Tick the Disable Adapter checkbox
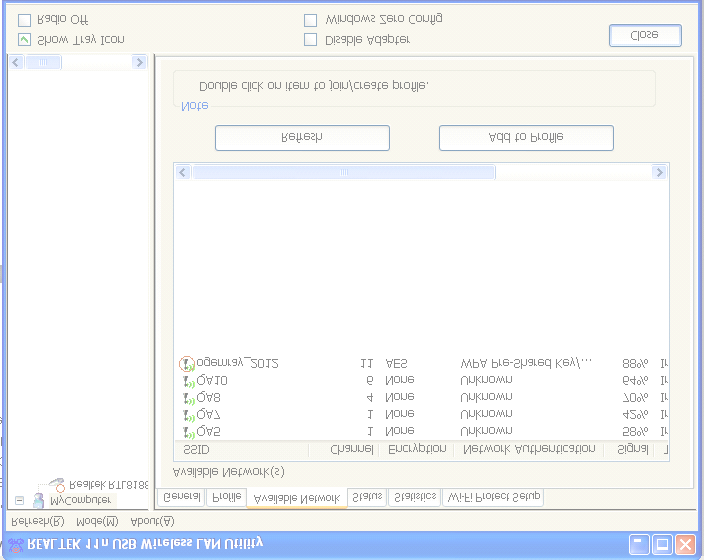Screen dimensions: 704x560 click(x=310, y=40)
